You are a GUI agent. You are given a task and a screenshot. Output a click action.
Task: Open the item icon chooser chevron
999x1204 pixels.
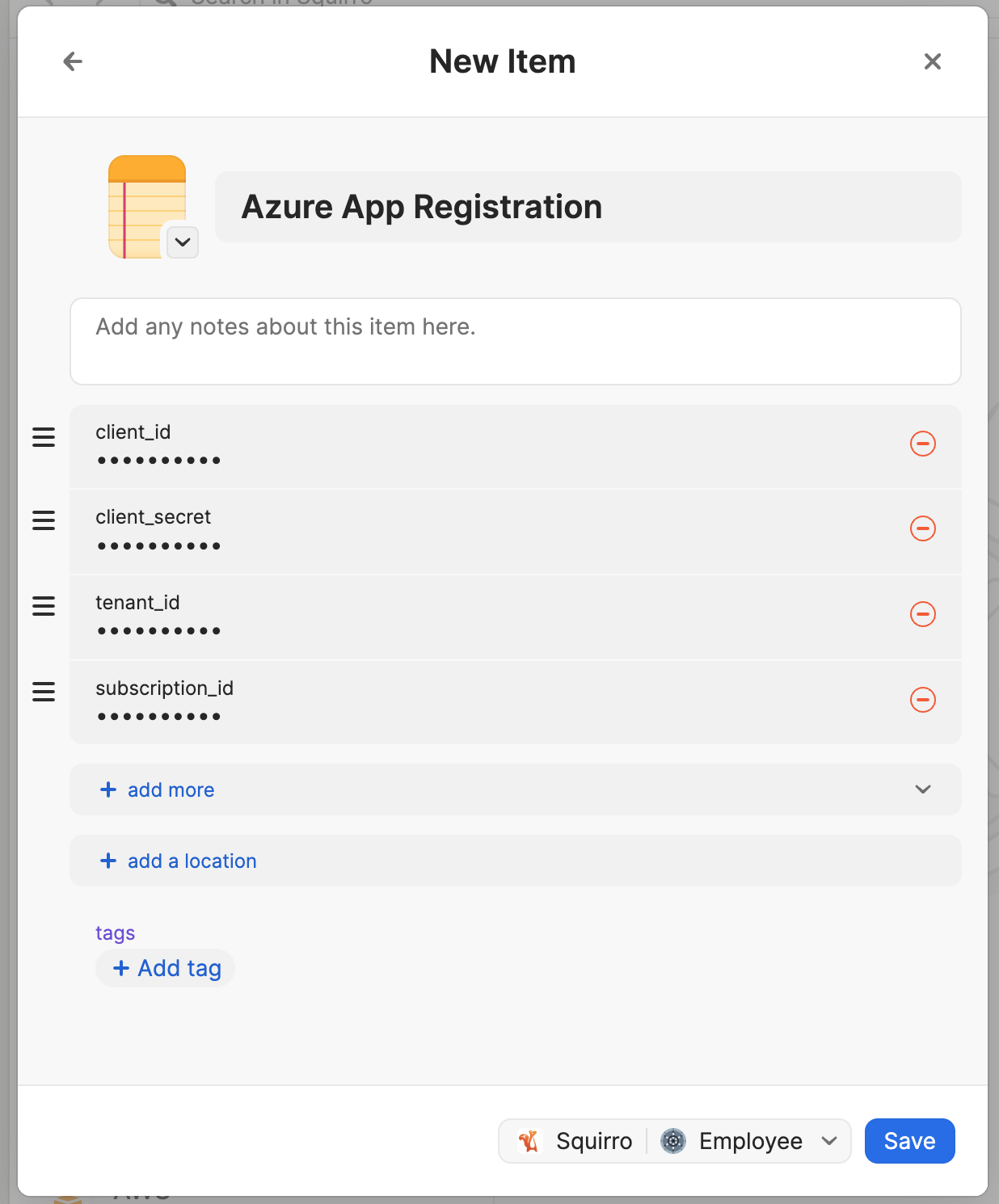pos(183,242)
